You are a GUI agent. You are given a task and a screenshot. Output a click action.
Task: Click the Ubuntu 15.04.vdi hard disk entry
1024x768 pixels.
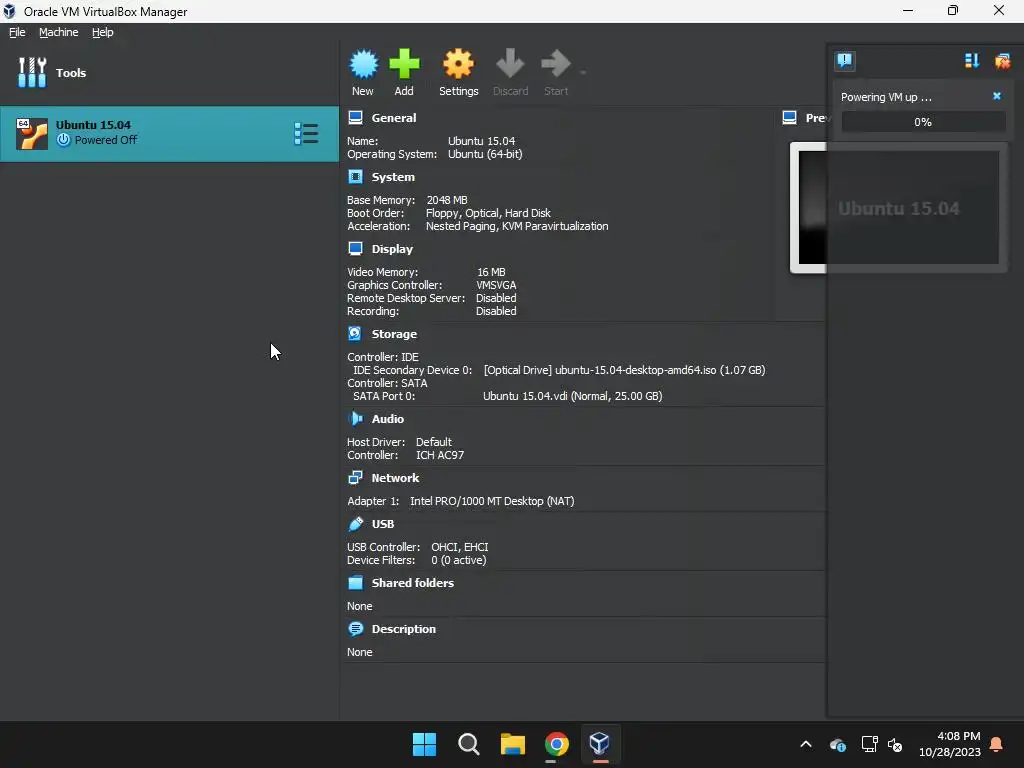point(573,396)
